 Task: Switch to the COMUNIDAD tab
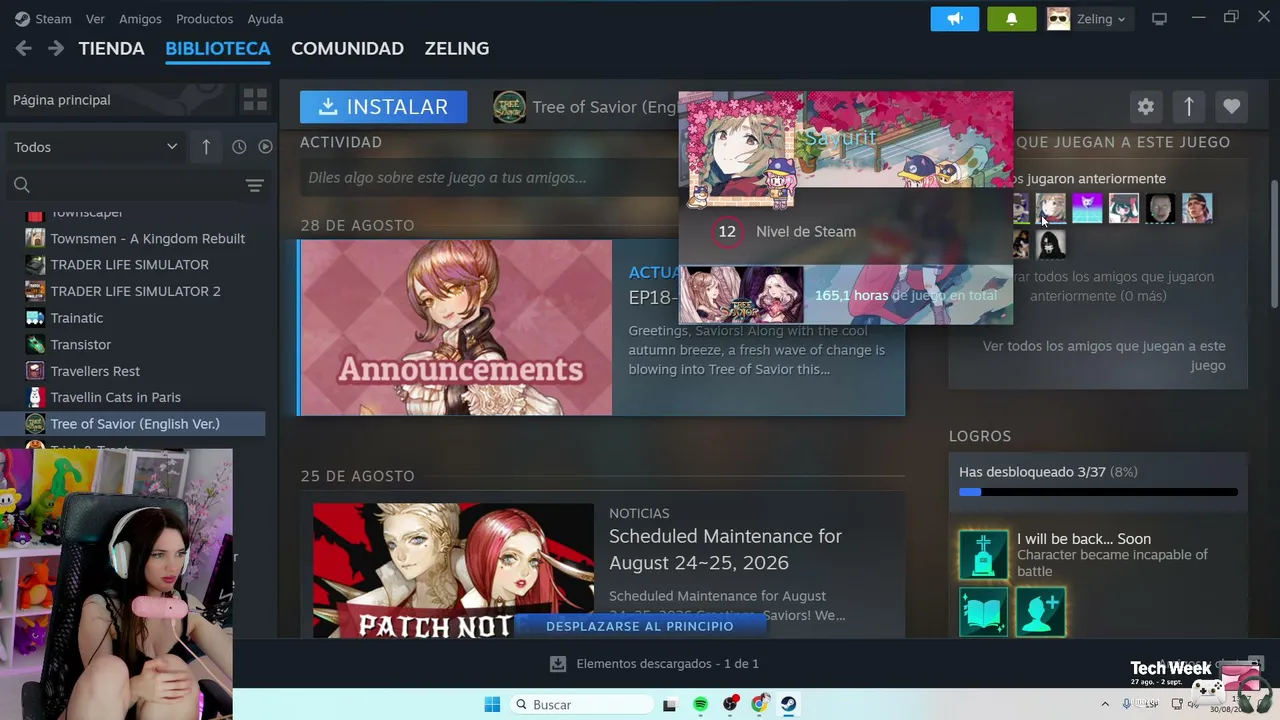click(x=347, y=48)
